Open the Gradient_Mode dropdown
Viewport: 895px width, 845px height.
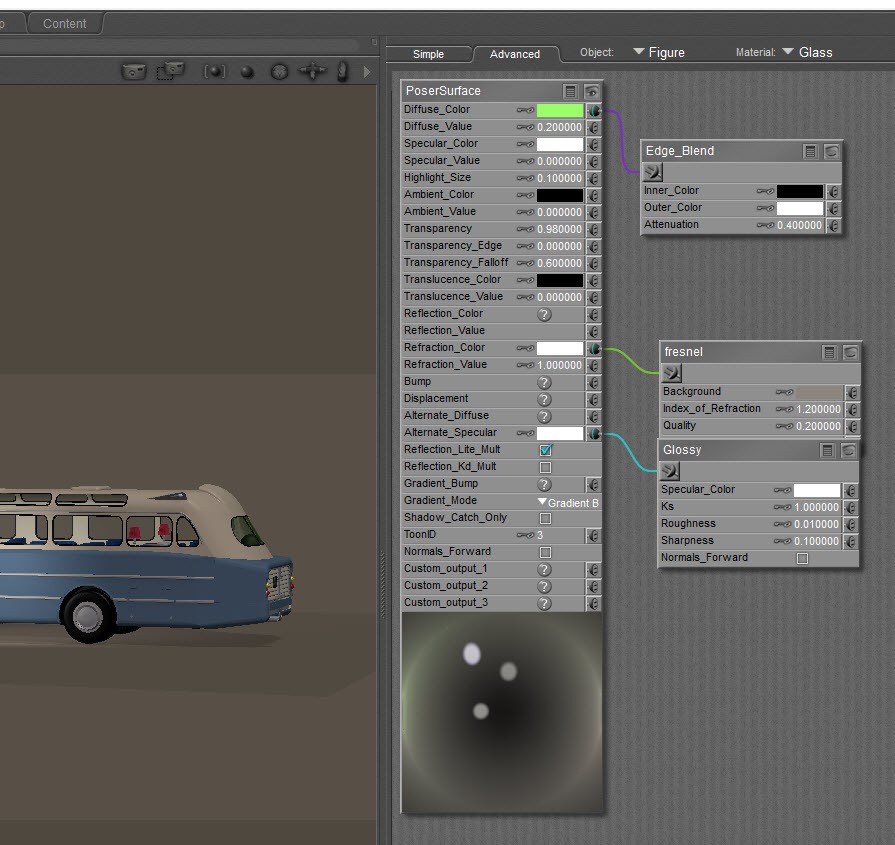568,502
